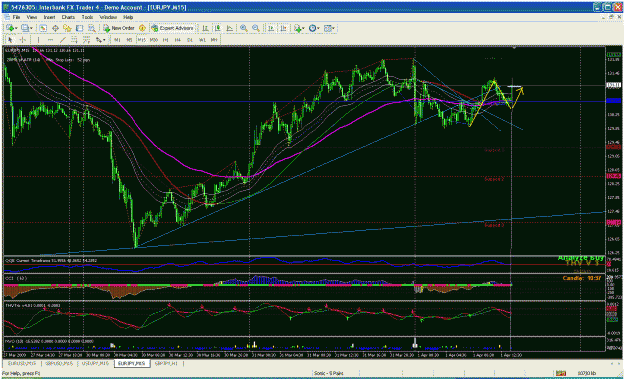Viewport: 625px width, 379px height.
Task: Select the vertical line drawing tool
Action: point(38,40)
